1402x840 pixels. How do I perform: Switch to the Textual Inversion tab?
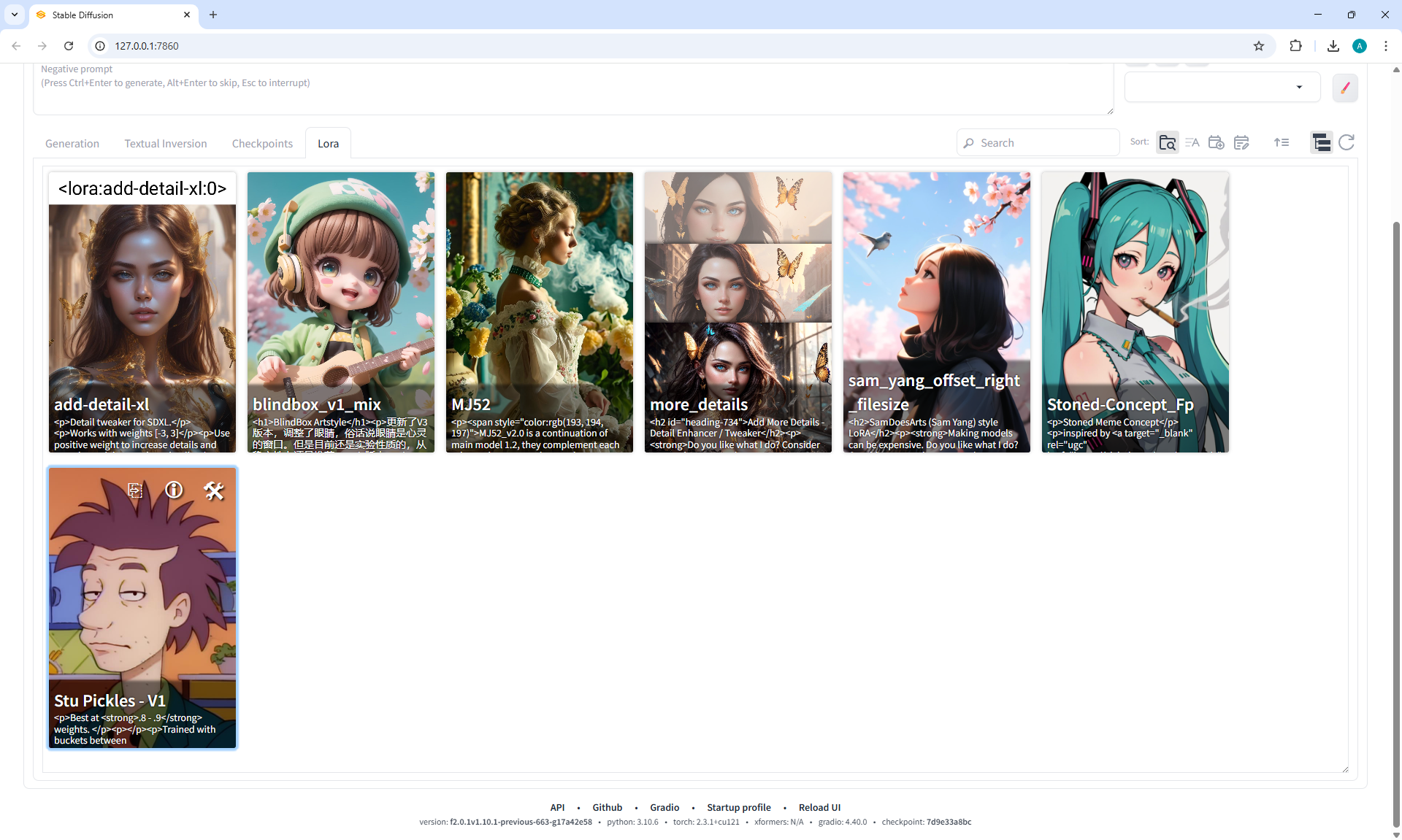(165, 144)
